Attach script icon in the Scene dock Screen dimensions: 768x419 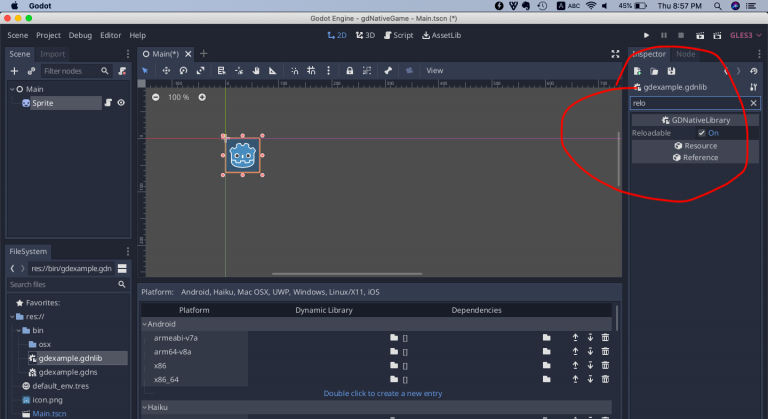coord(122,71)
